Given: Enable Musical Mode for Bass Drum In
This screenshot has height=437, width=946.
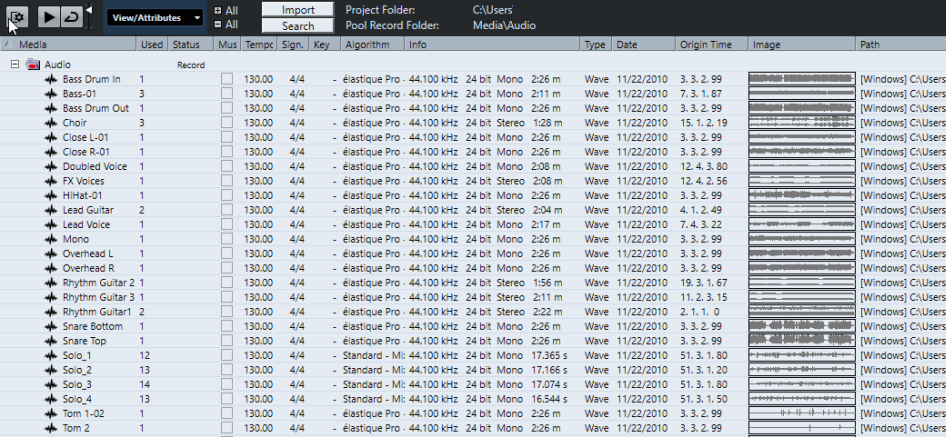Looking at the screenshot, I should click(227, 79).
